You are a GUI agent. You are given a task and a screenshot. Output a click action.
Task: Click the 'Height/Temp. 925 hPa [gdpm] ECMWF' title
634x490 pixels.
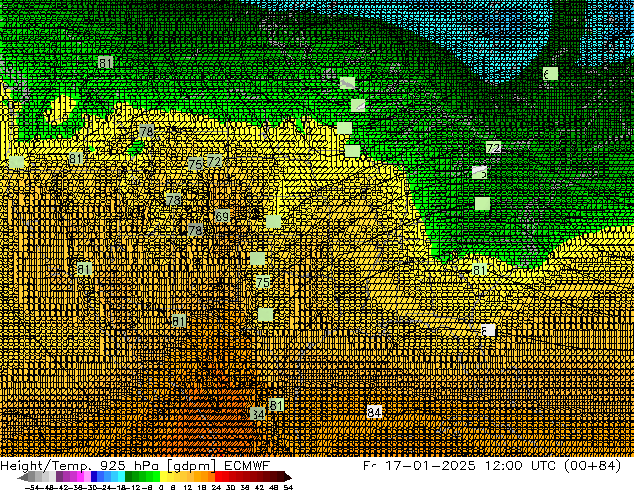(135, 465)
